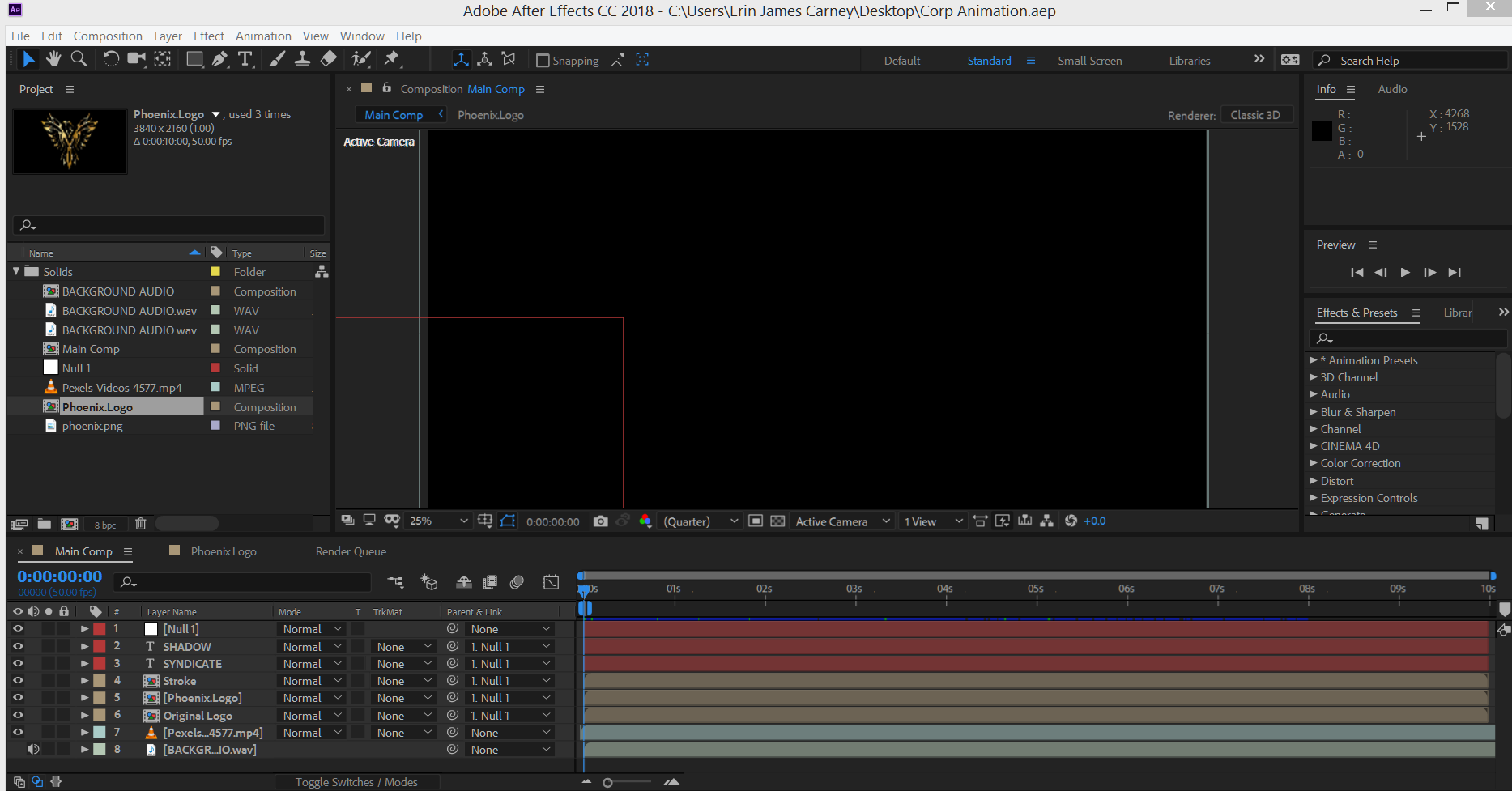Hide the Original Logo layer
Screen dimensions: 1512x791
tap(18, 715)
